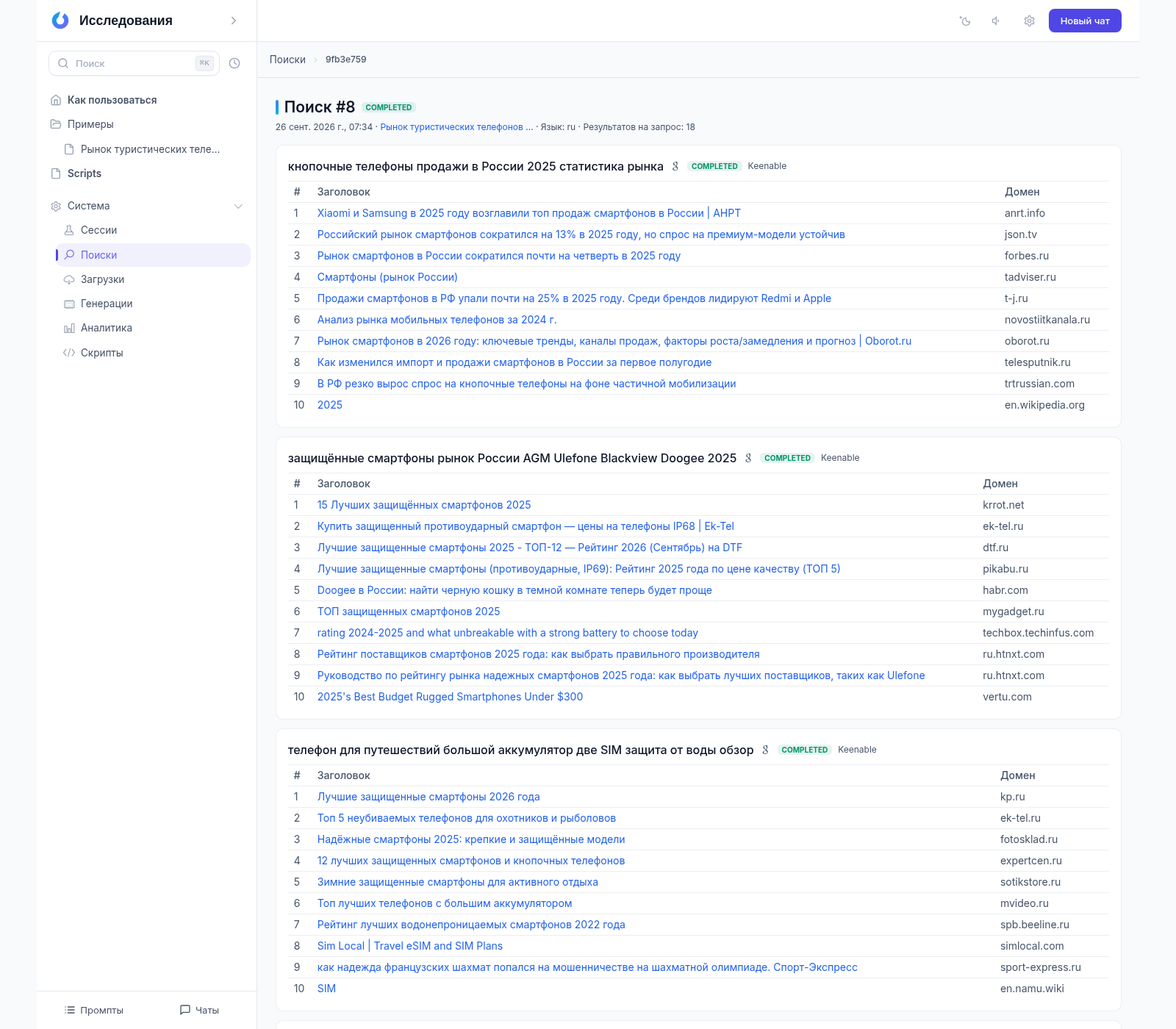Open the 15 Лучших защищённых смартфонов 2025 link
1176x1029 pixels.
[424, 505]
